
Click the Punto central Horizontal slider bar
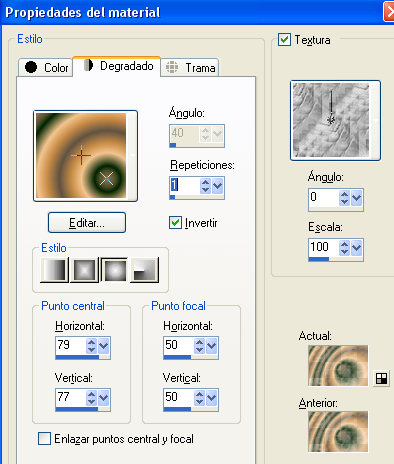click(83, 357)
